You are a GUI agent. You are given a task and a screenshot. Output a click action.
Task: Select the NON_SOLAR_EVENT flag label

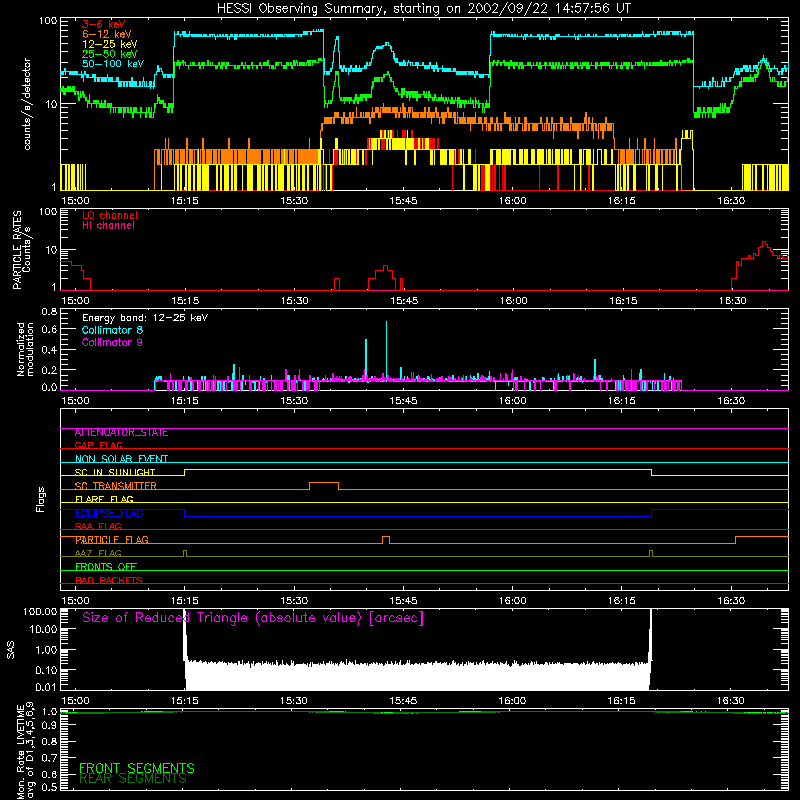click(x=121, y=459)
